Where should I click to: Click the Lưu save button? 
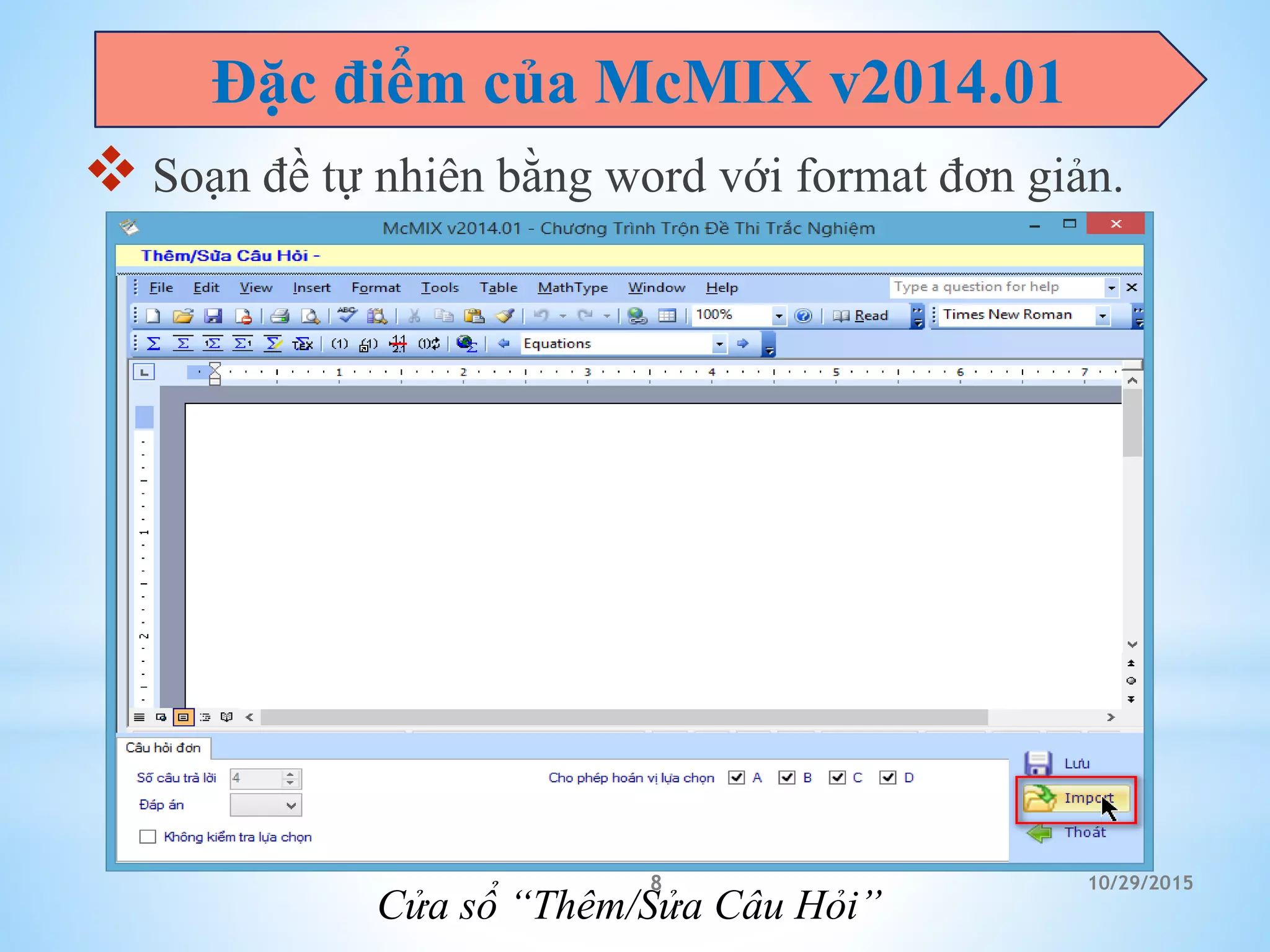click(x=1058, y=764)
